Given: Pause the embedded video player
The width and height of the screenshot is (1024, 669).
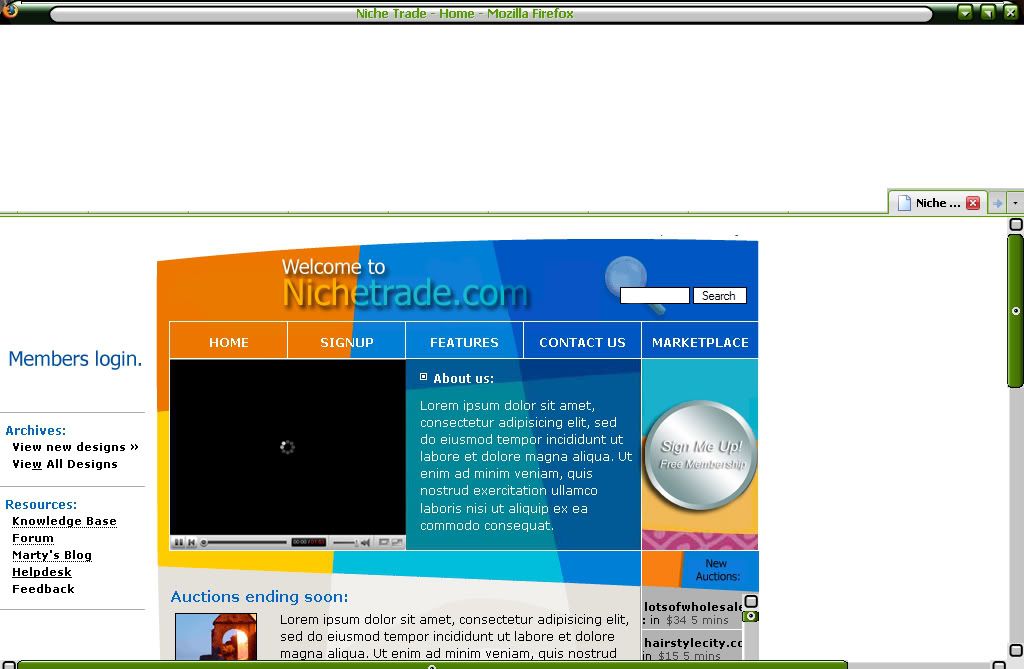Looking at the screenshot, I should tap(178, 542).
